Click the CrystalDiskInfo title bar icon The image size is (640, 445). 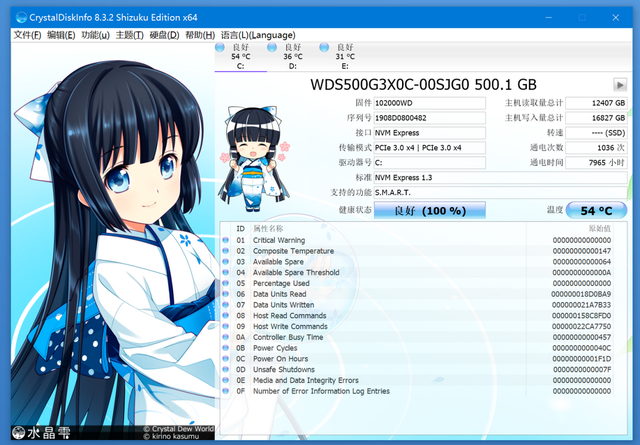(21, 18)
